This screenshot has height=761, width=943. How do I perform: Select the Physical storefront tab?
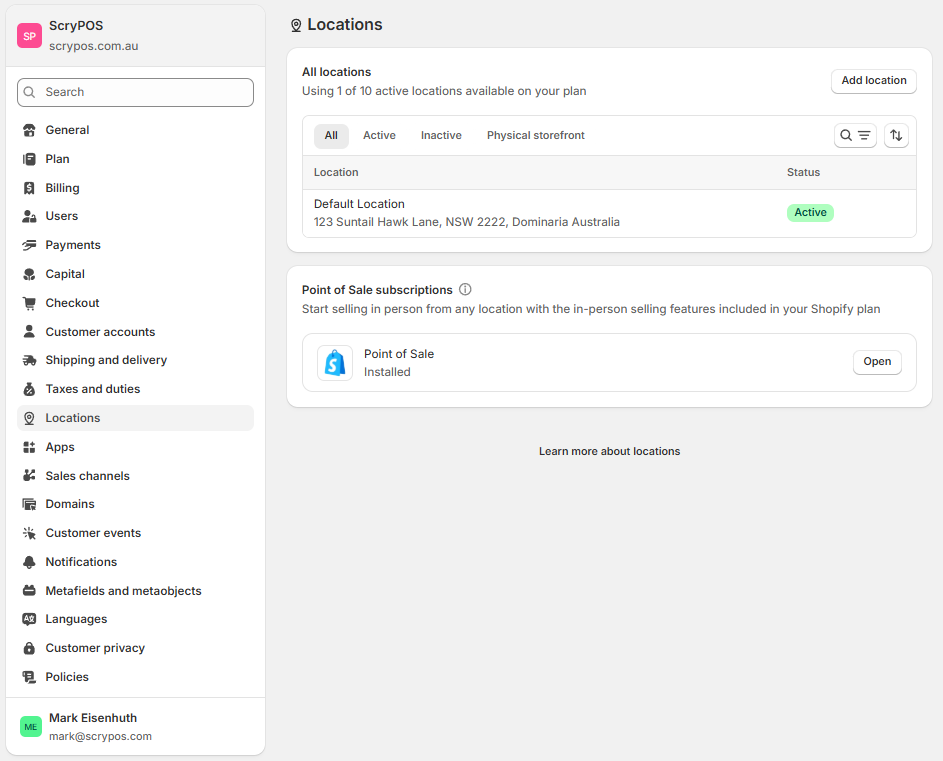(535, 135)
